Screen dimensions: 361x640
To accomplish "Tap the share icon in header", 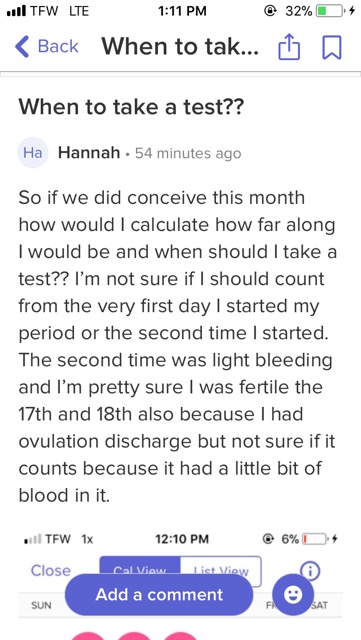I will click(x=289, y=47).
